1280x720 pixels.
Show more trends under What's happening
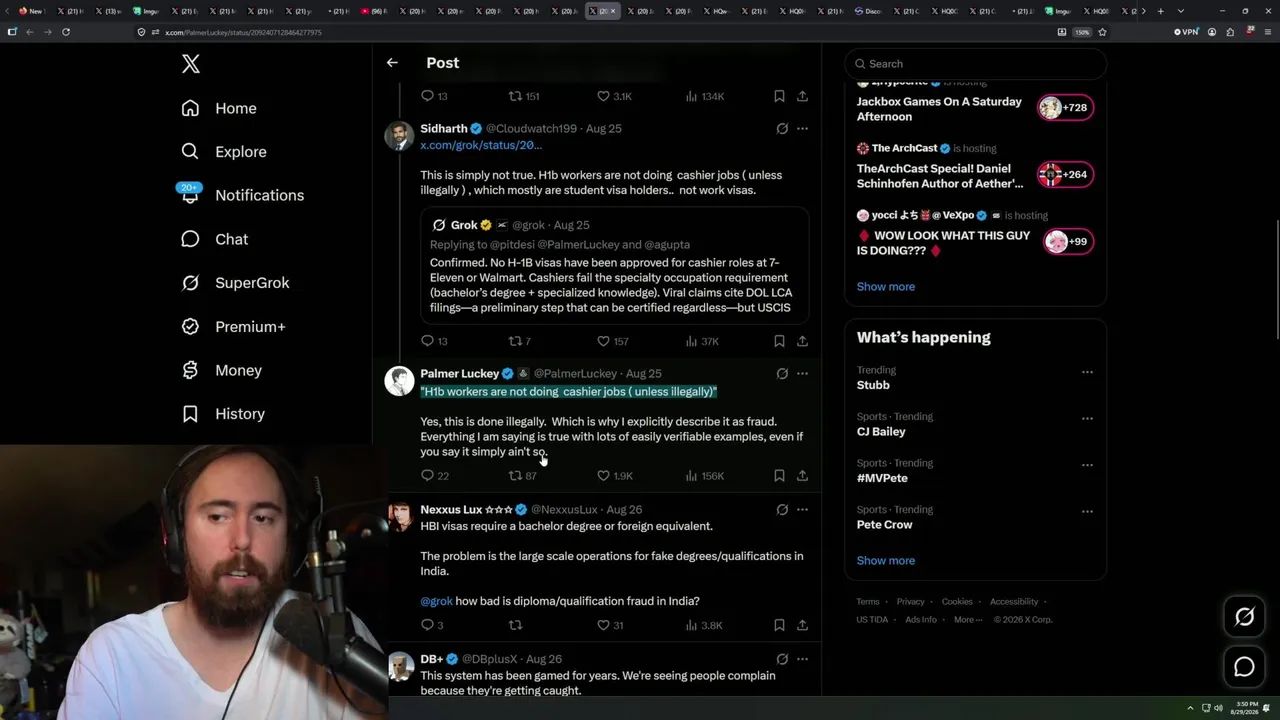pyautogui.click(x=886, y=561)
